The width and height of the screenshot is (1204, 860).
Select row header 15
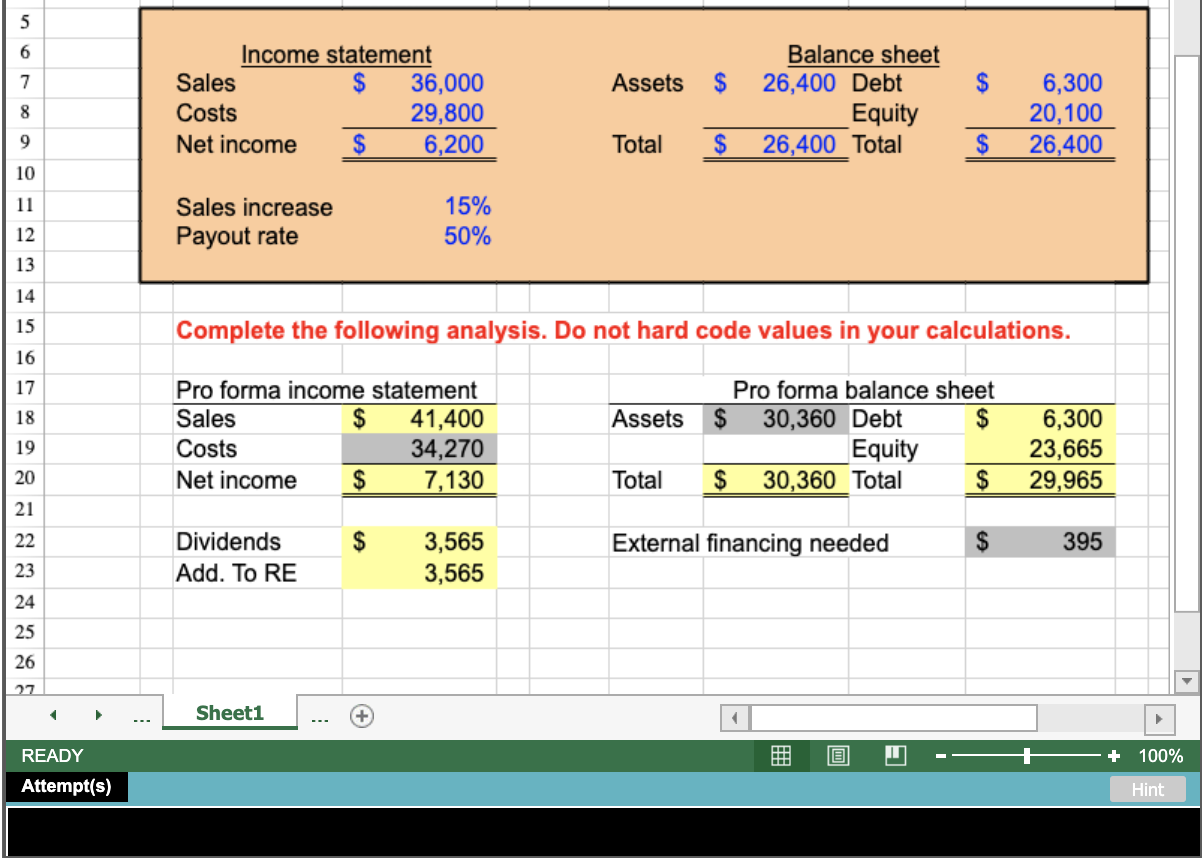24,327
